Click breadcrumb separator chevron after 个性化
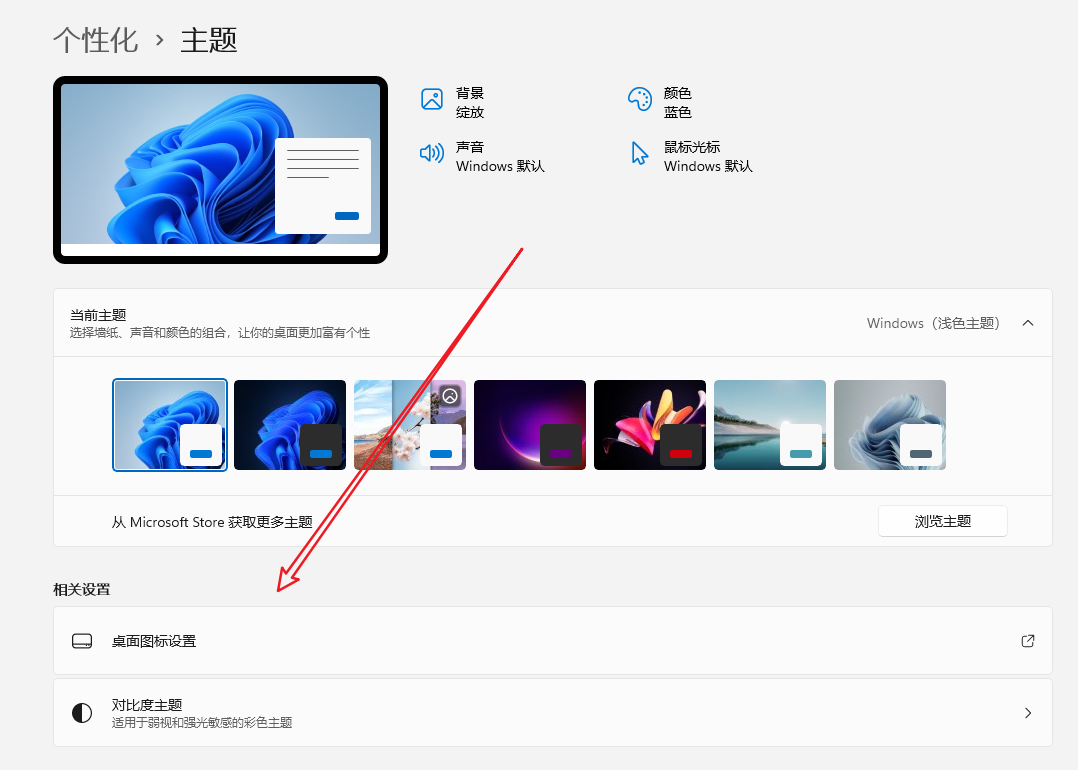Viewport: 1078px width, 770px height. click(x=160, y=40)
